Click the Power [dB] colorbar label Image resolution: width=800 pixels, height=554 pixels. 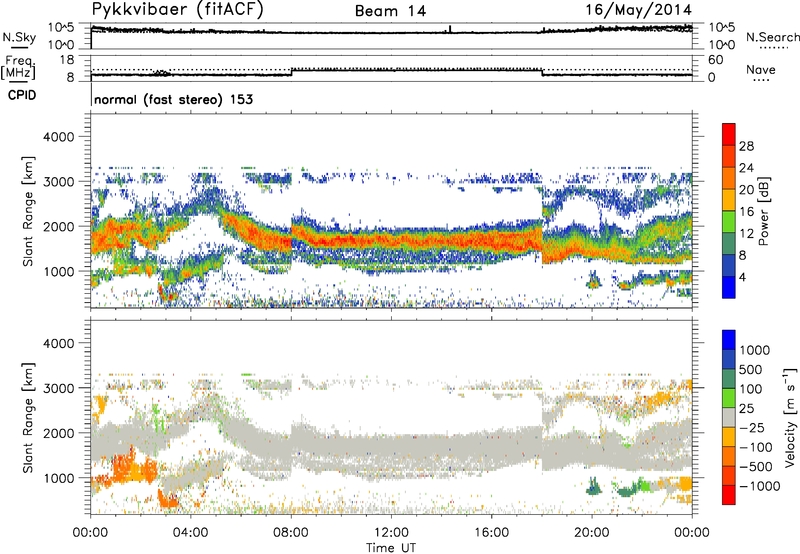coord(764,211)
